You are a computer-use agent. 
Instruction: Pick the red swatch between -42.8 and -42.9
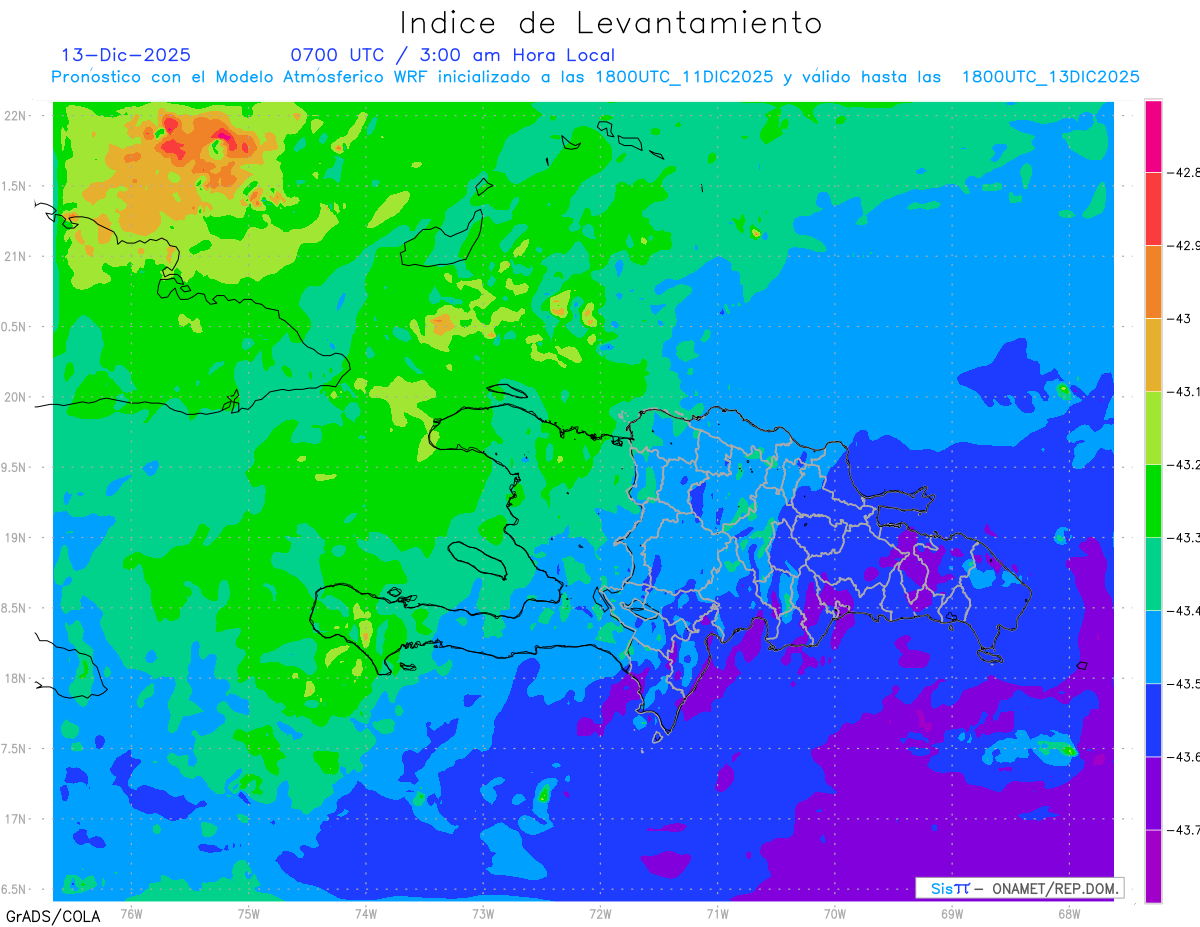click(x=1153, y=209)
